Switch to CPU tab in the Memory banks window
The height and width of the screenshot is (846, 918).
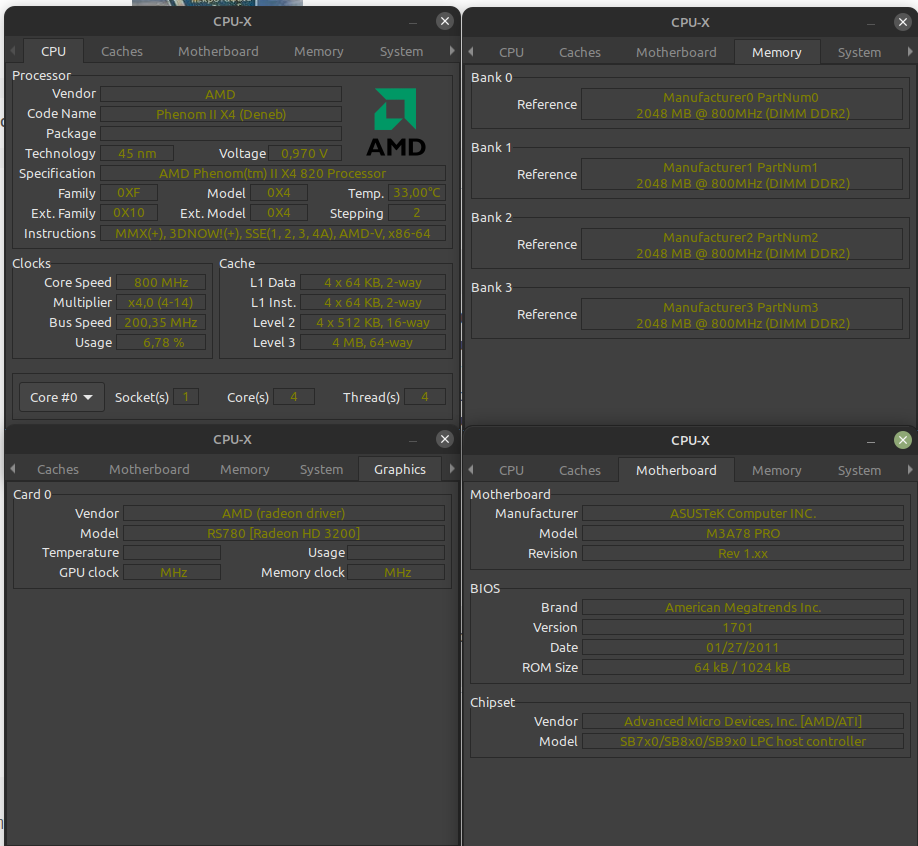[511, 53]
